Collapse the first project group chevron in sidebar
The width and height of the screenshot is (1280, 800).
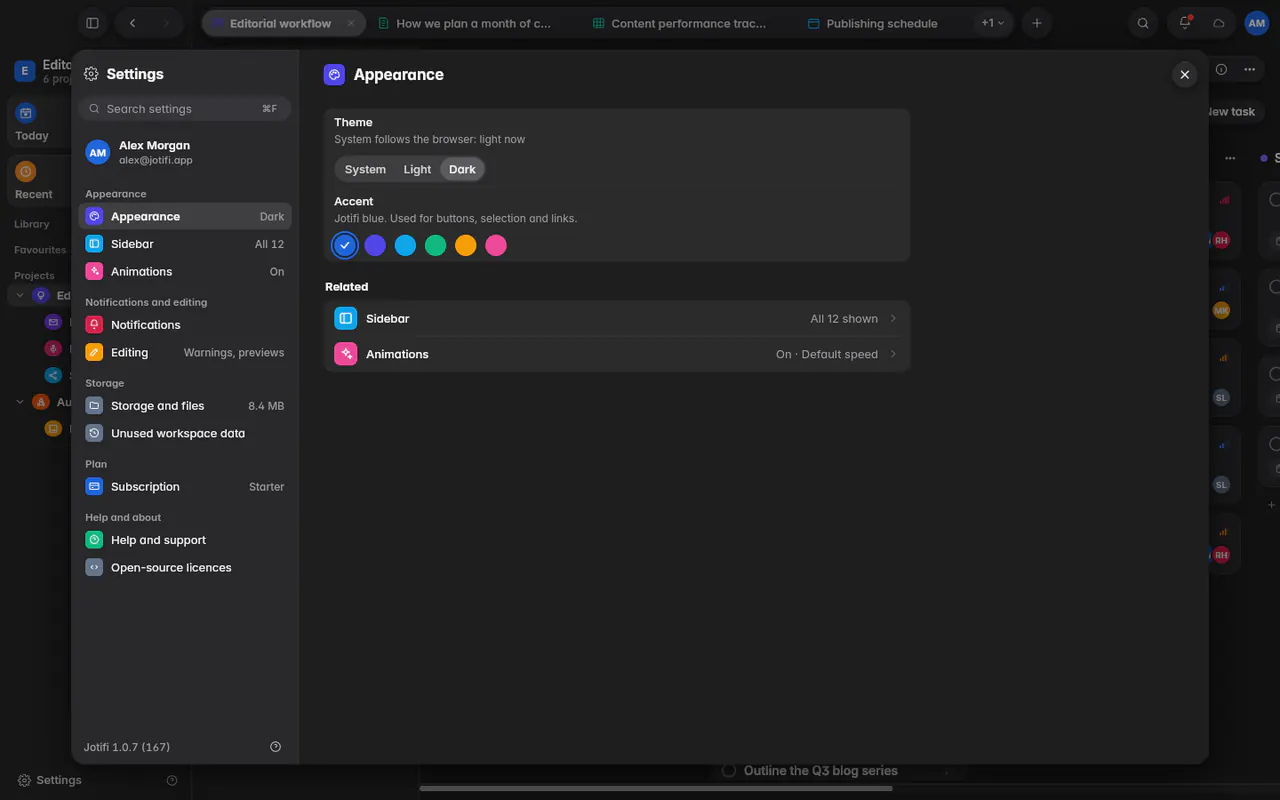pyautogui.click(x=20, y=295)
